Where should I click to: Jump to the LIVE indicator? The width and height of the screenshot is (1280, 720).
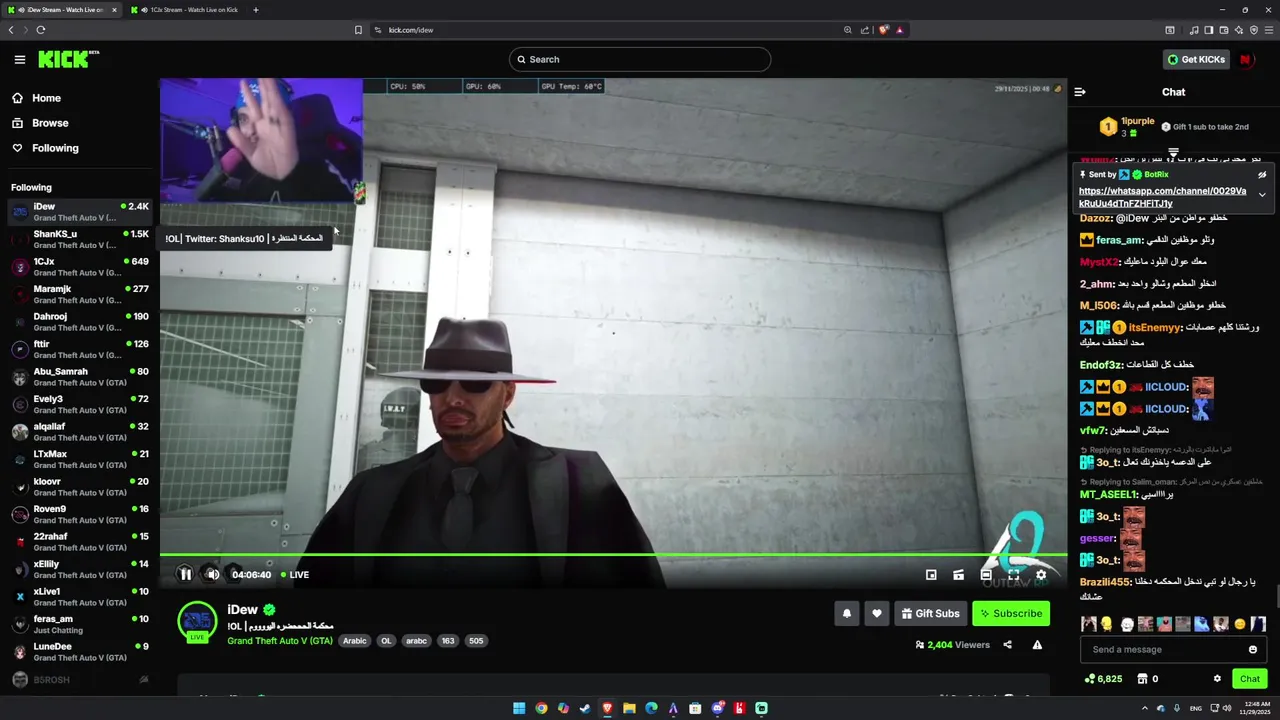295,575
